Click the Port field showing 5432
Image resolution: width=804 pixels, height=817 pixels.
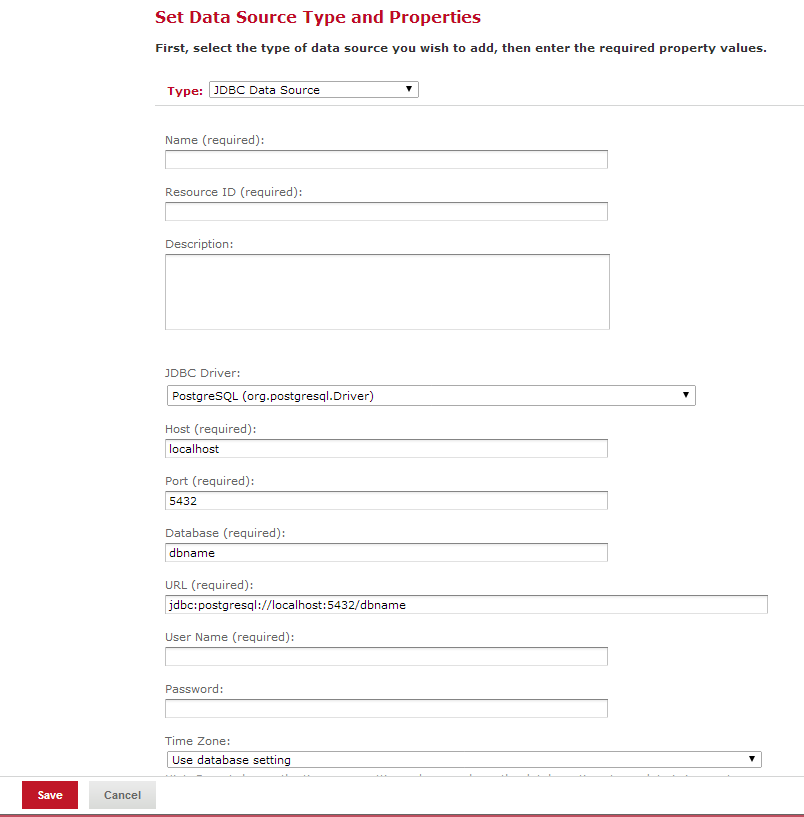point(386,501)
